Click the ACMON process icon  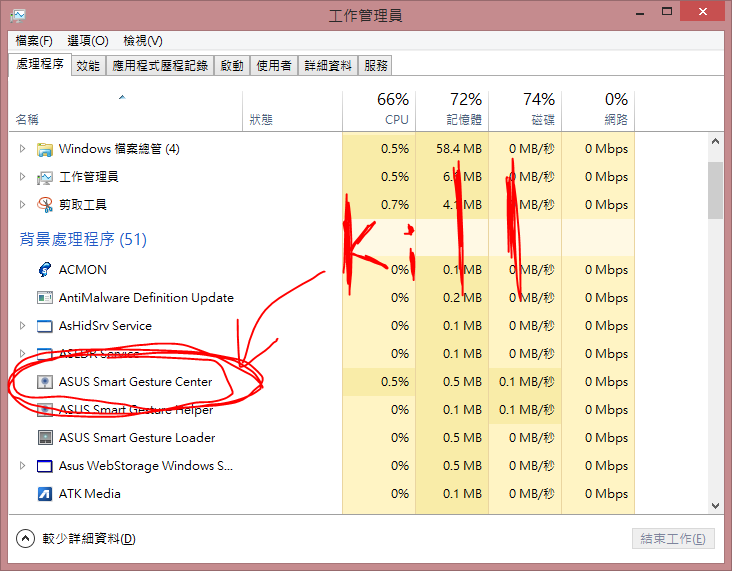(45, 270)
